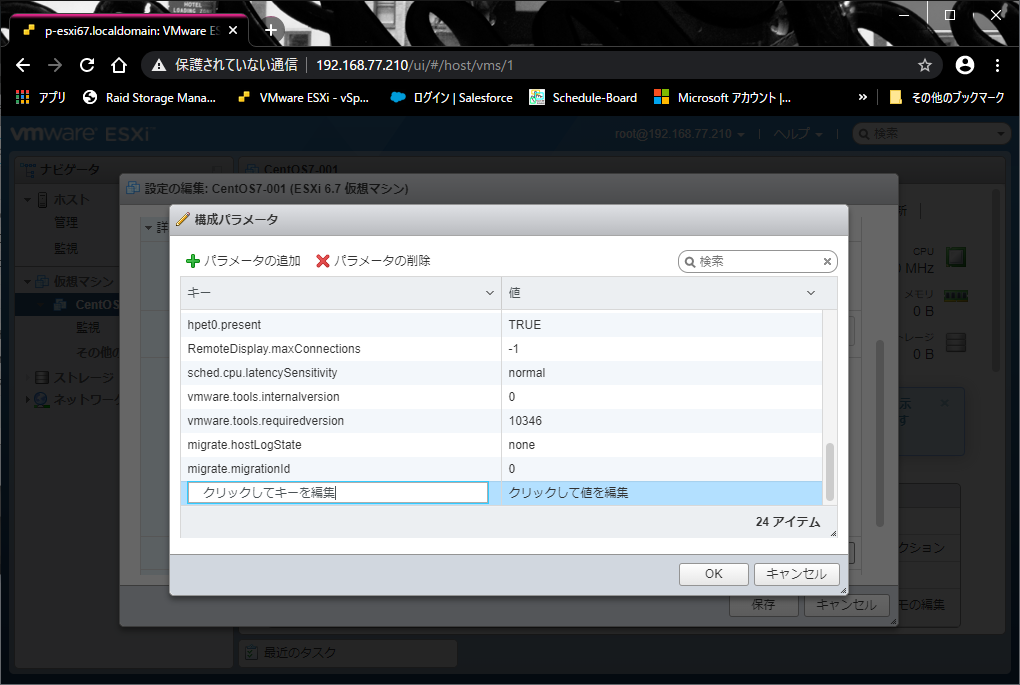Screen dimensions: 1020x685
Task: Open the Salesforce login bookmark
Action: point(451,98)
